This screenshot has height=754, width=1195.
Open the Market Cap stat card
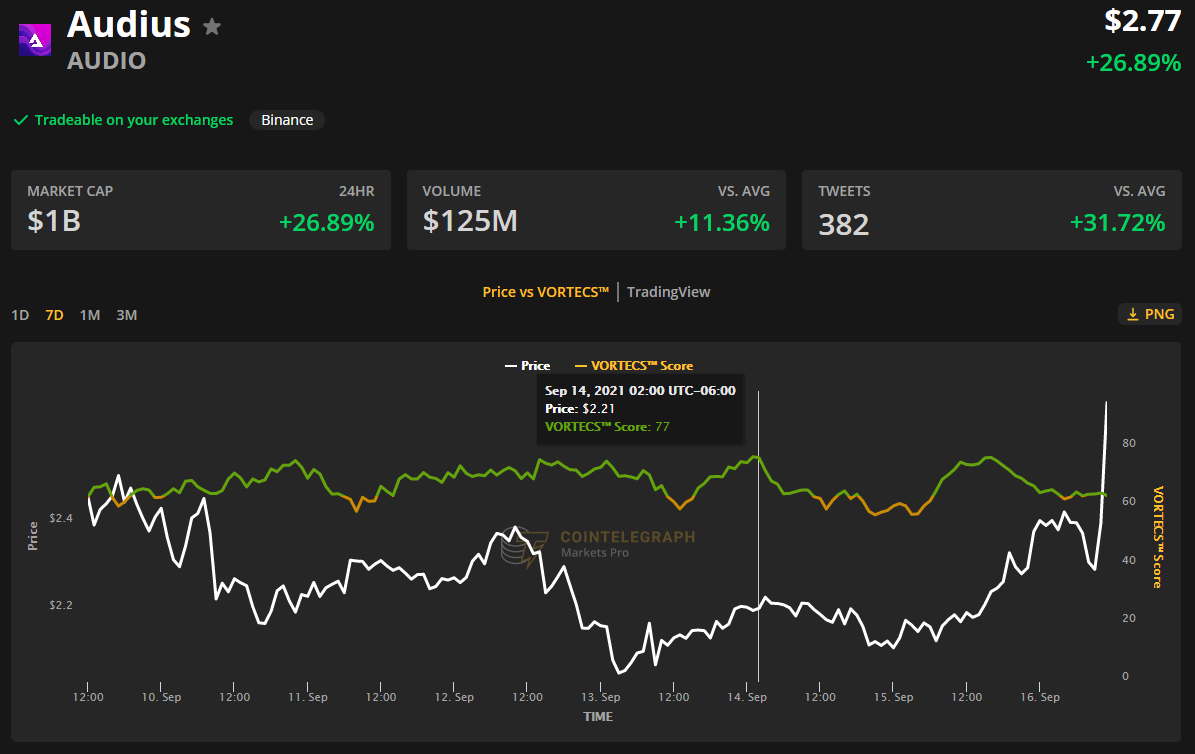click(x=200, y=210)
